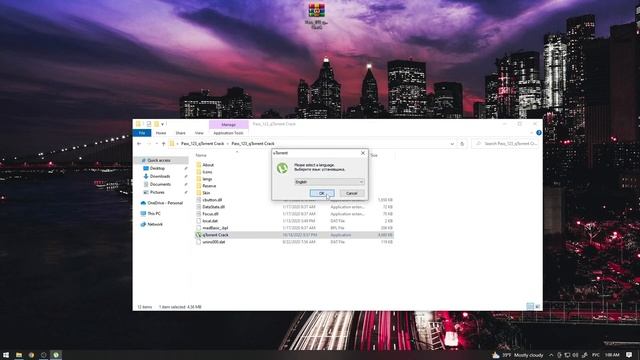Select the DataState.dll file
640x360 pixels.
213,207
